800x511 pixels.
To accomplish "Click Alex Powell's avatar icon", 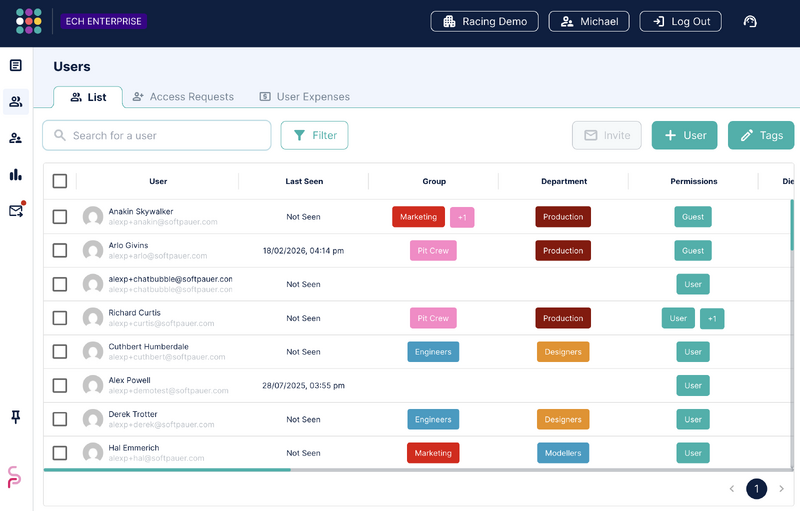I will pos(93,386).
